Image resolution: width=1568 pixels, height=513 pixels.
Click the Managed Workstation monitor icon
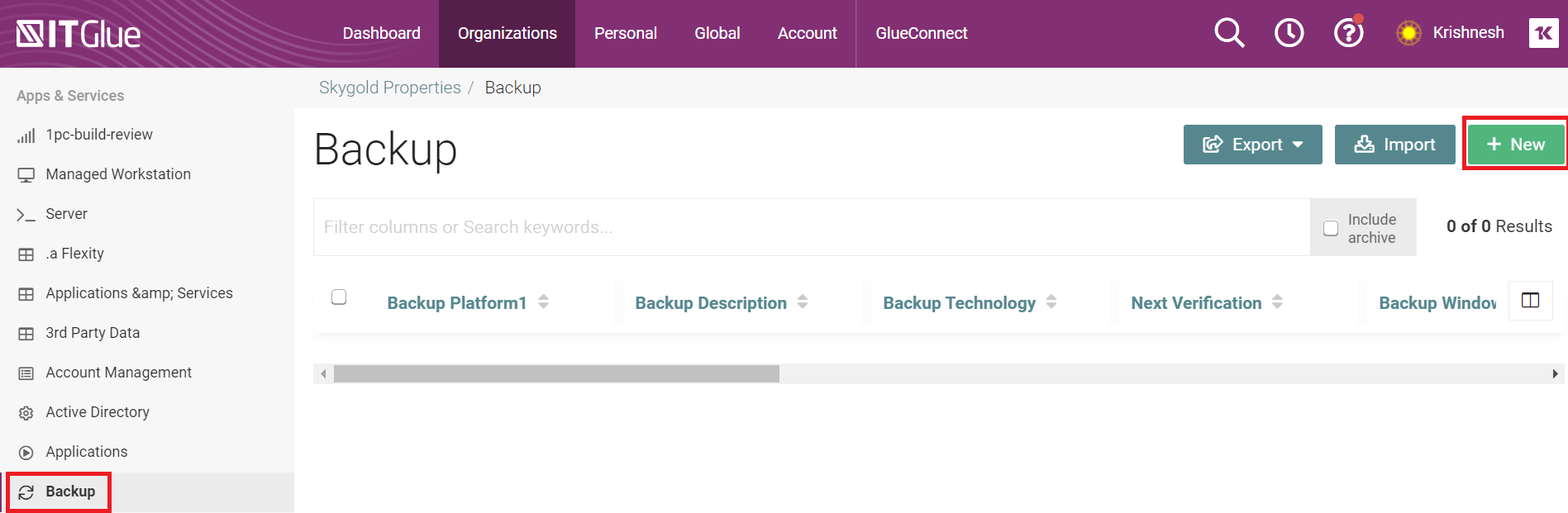26,175
